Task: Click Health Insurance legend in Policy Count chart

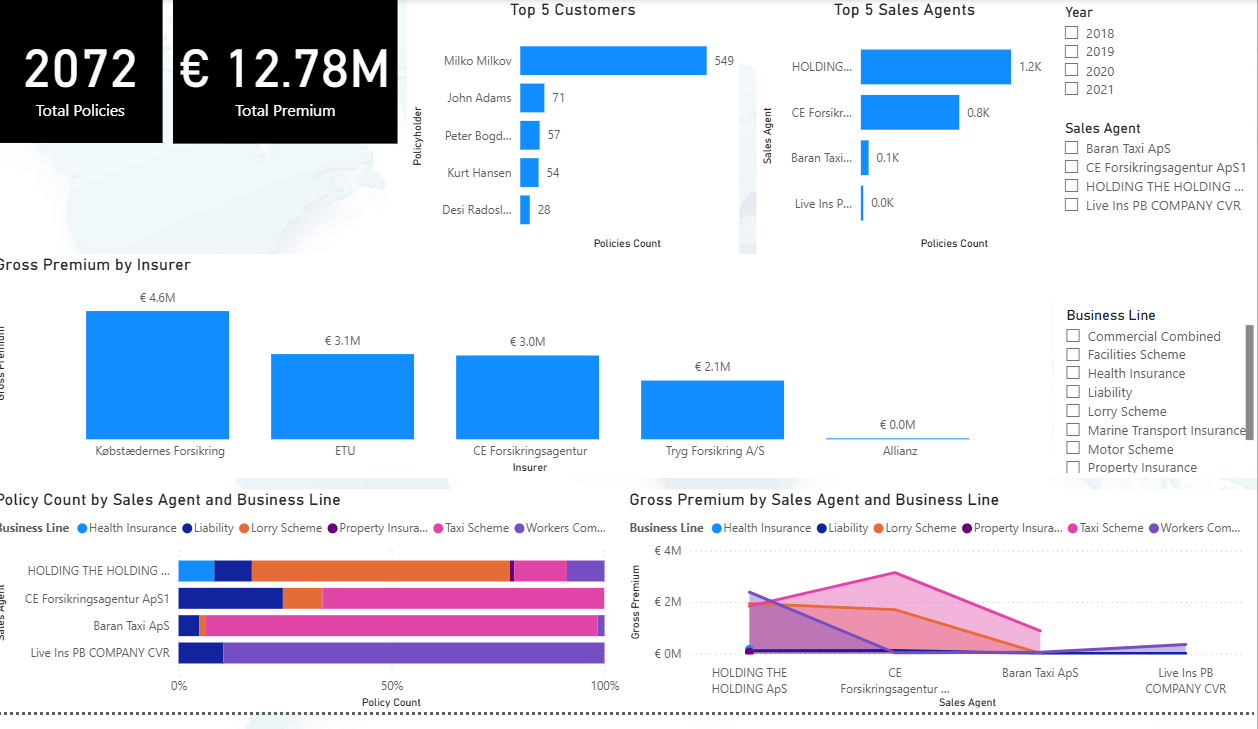Action: click(x=126, y=528)
